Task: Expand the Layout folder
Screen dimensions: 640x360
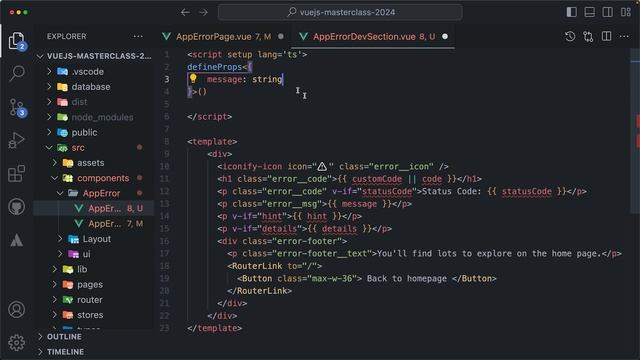Action: click(x=94, y=239)
